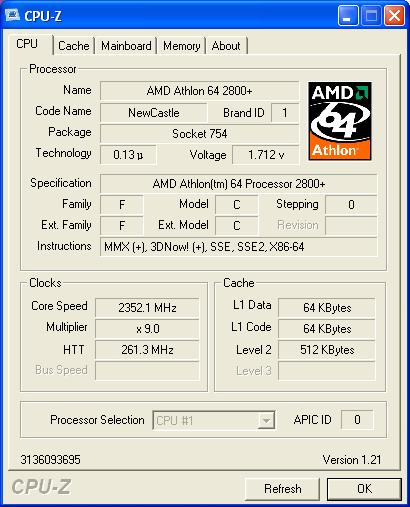Click the Refresh button
Screen dimensions: 410x507
282,489
